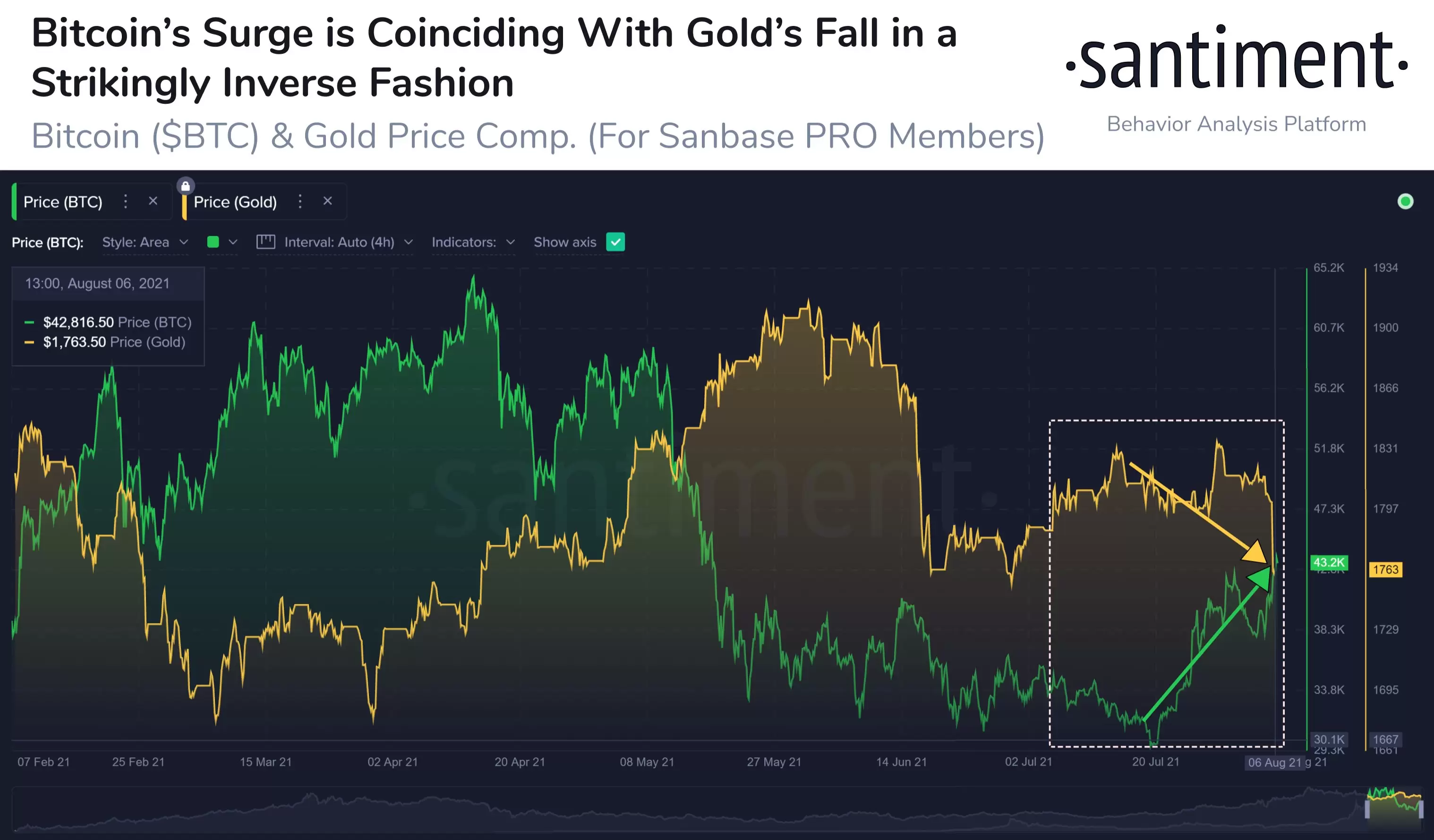Click the green color swatch picker
This screenshot has height=840, width=1434.
[214, 242]
